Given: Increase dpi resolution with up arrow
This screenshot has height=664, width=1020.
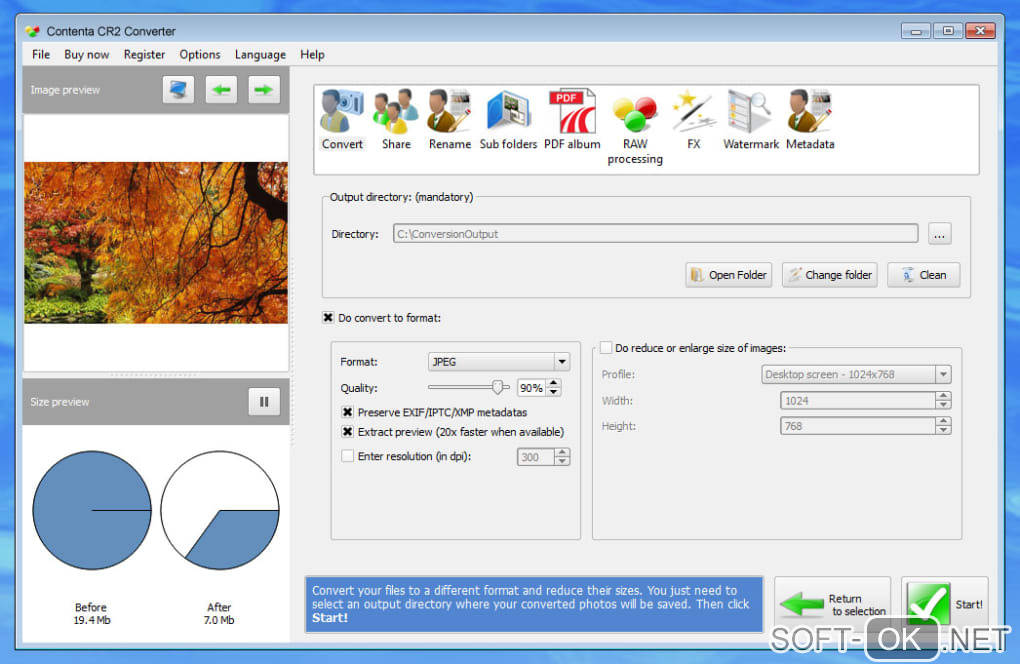Looking at the screenshot, I should tap(563, 453).
